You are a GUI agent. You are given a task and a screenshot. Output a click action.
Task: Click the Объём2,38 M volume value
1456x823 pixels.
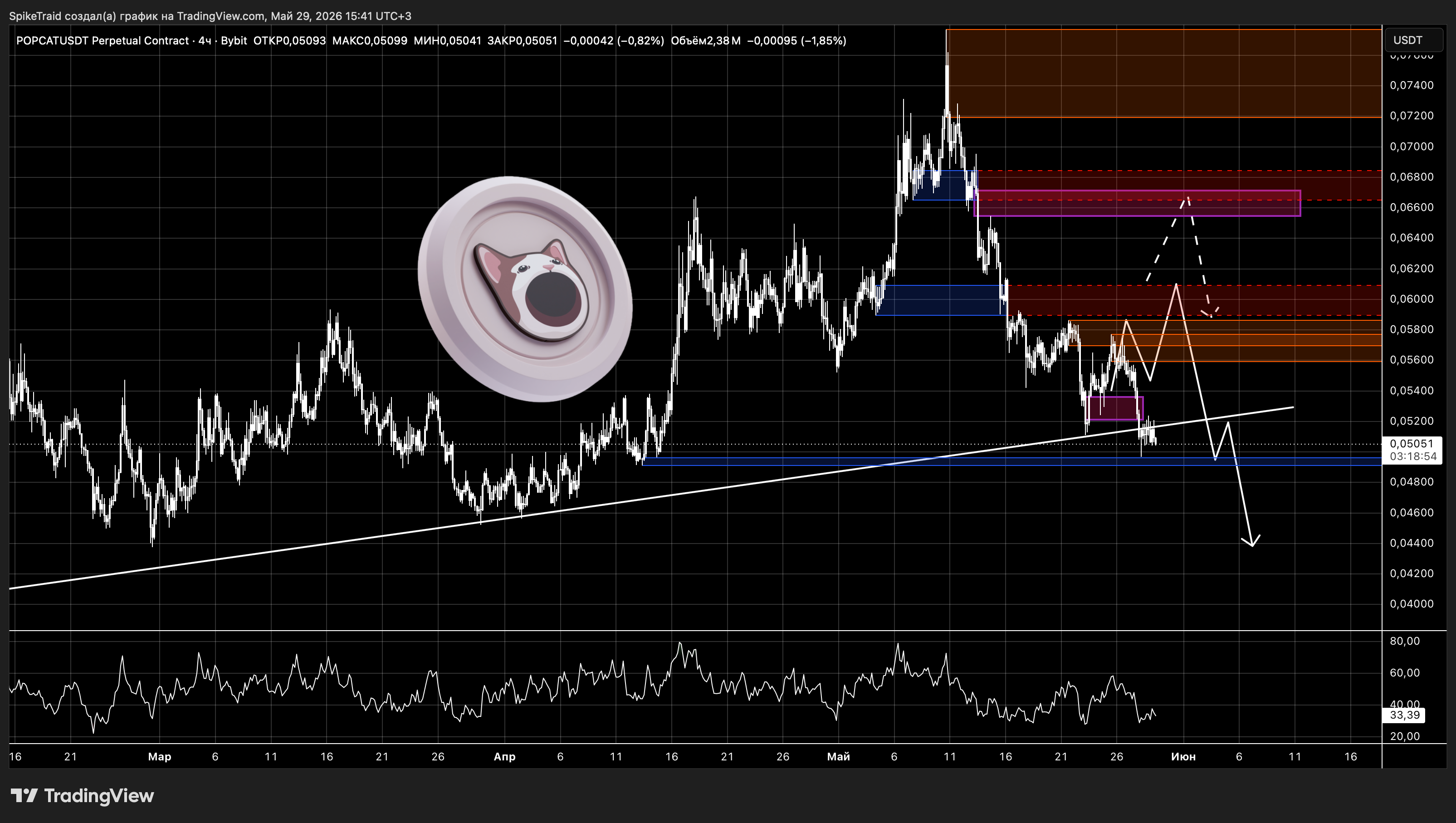pos(705,41)
